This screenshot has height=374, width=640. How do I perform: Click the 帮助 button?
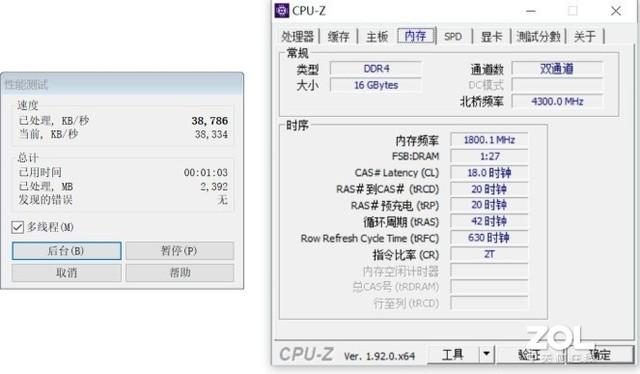coord(180,272)
